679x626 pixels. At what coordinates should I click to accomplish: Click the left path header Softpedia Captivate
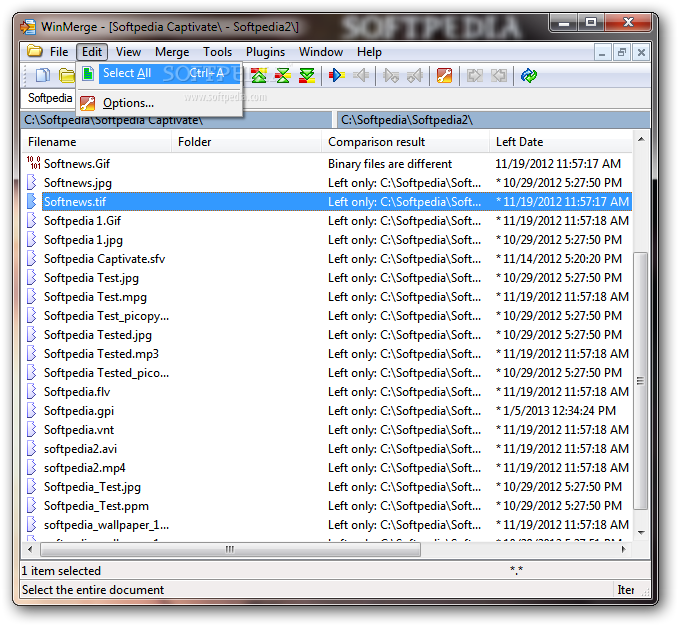pos(177,119)
